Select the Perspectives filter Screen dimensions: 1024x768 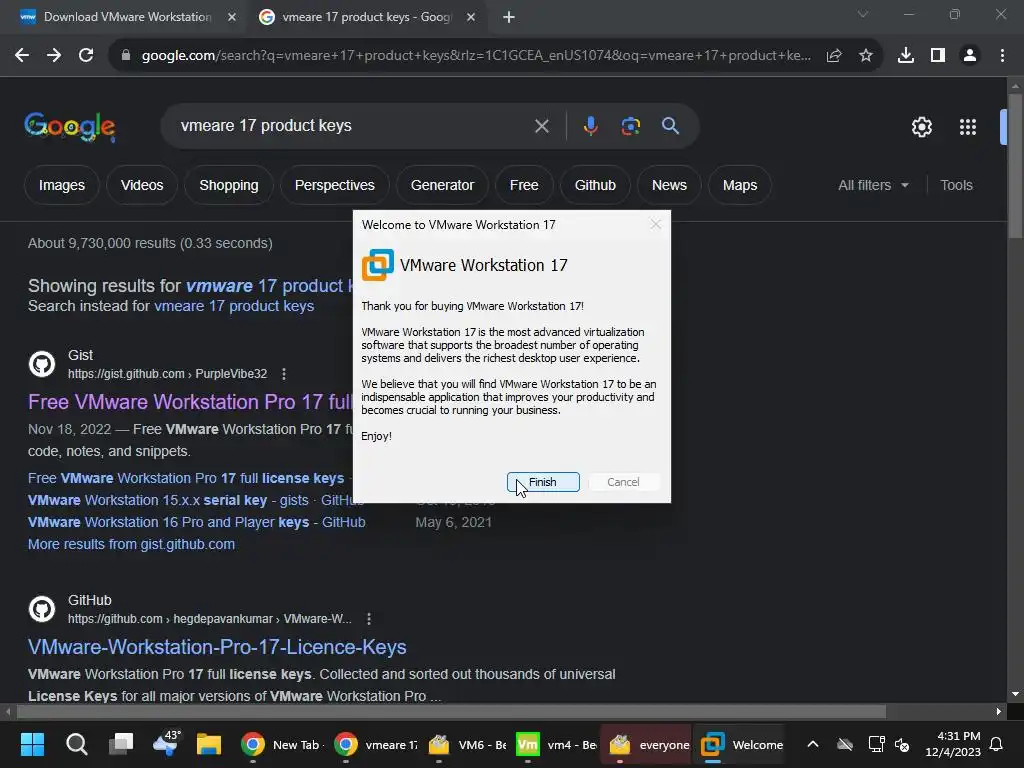coord(334,185)
